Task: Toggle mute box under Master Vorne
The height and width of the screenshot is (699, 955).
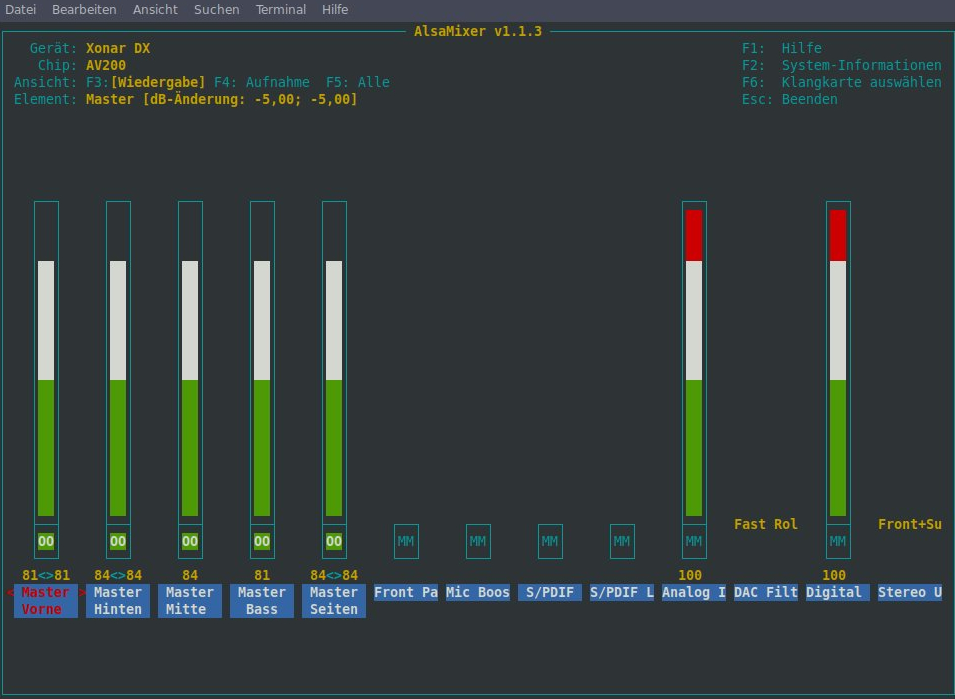Action: pos(46,541)
